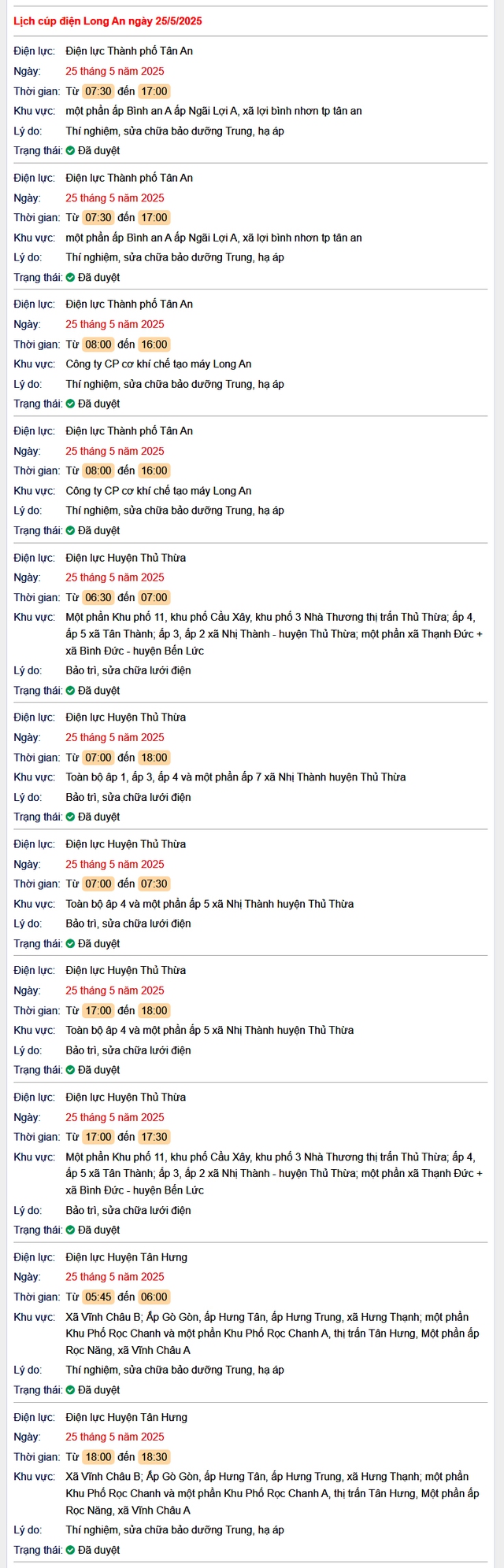Click the red date in the 05:45 Tân Hưng entry

[x=115, y=1278]
